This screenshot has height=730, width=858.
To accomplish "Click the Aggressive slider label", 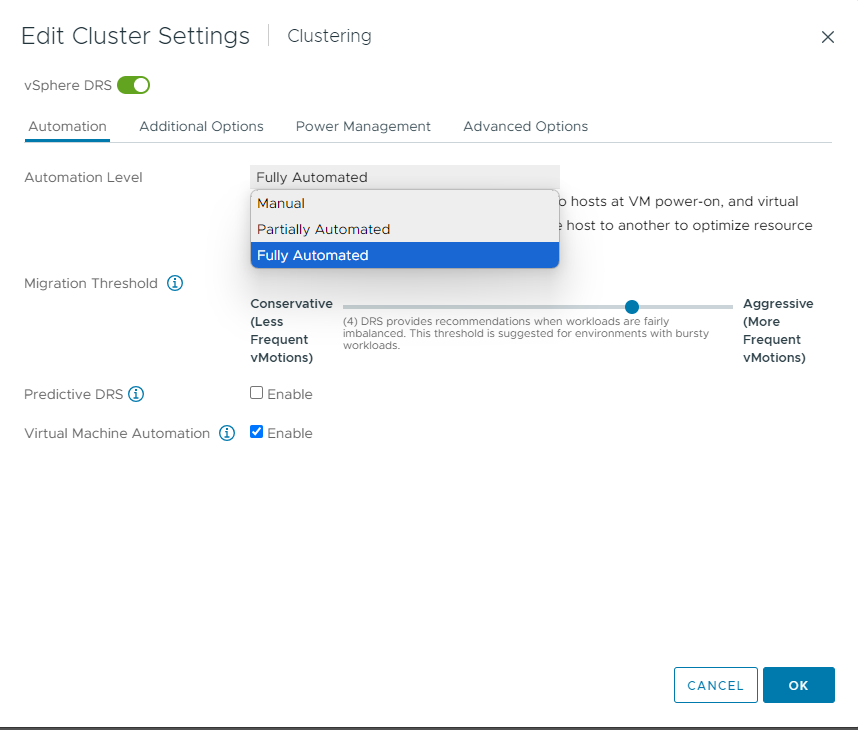I will (x=778, y=331).
